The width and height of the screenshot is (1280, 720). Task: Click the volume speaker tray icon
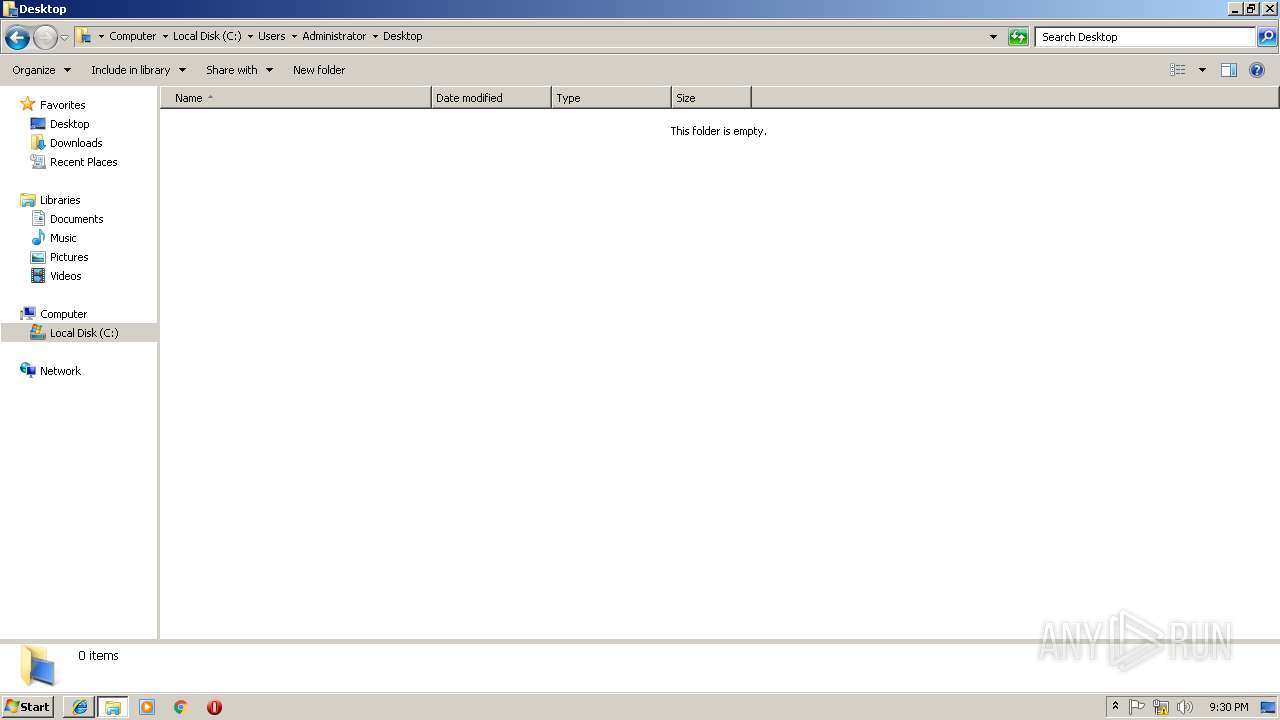click(1185, 707)
